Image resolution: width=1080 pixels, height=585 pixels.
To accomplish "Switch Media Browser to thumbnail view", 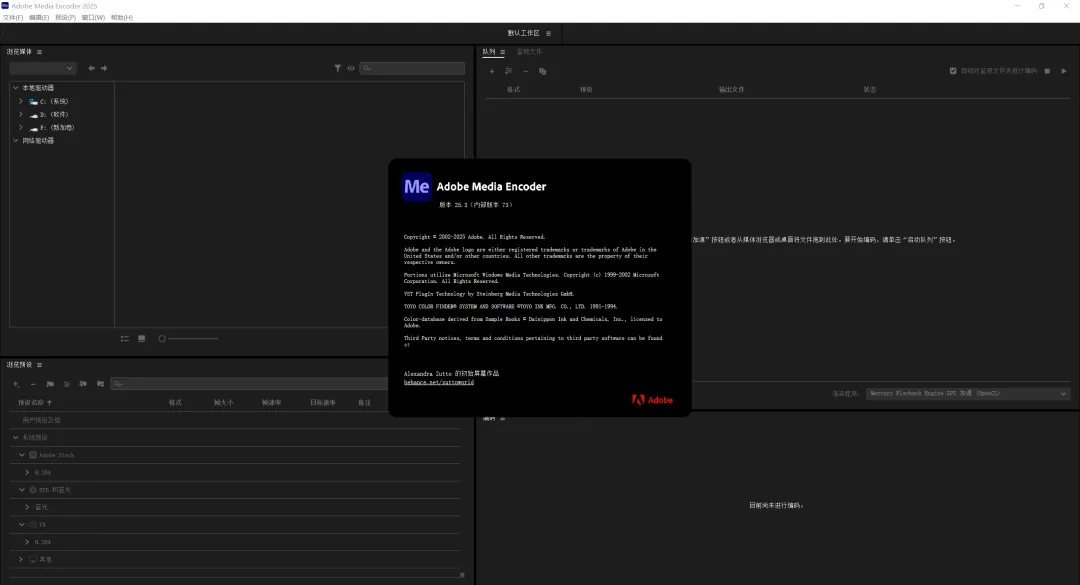I will (141, 338).
